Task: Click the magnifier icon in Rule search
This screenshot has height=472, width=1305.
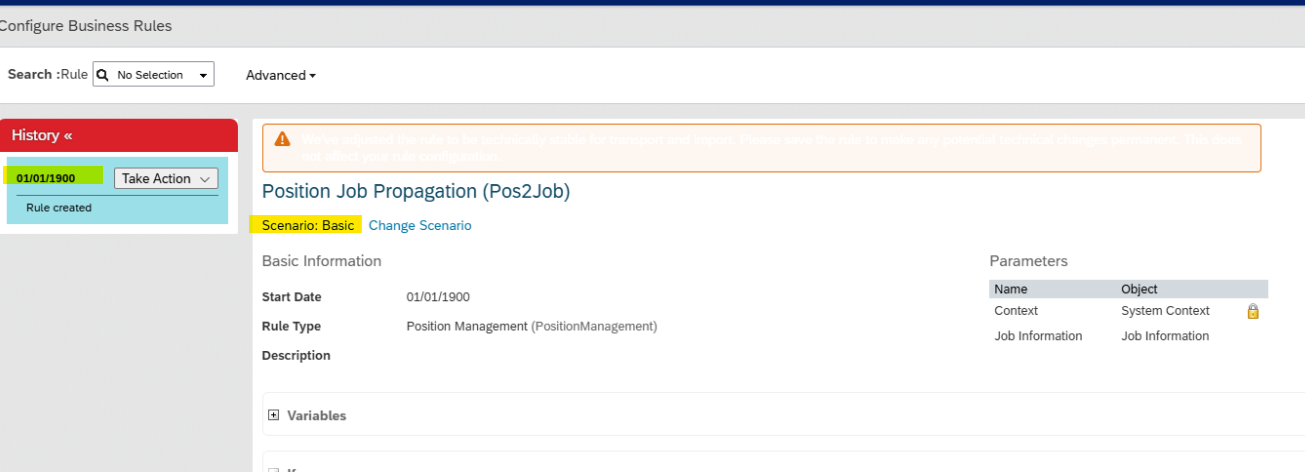Action: click(x=102, y=75)
